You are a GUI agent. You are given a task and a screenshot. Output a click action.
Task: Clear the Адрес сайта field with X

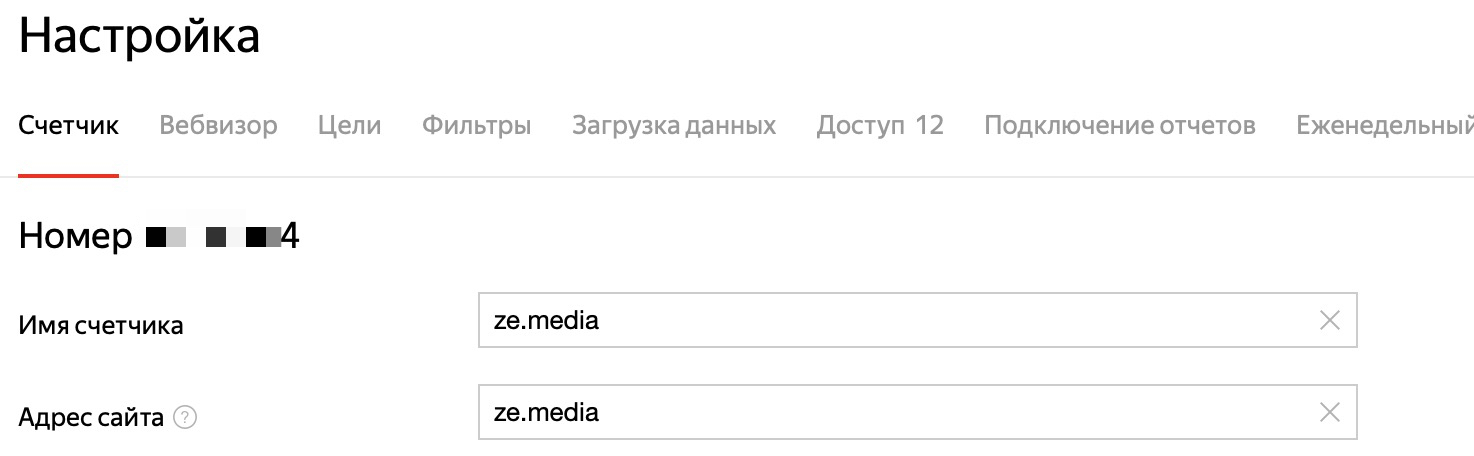point(1329,412)
